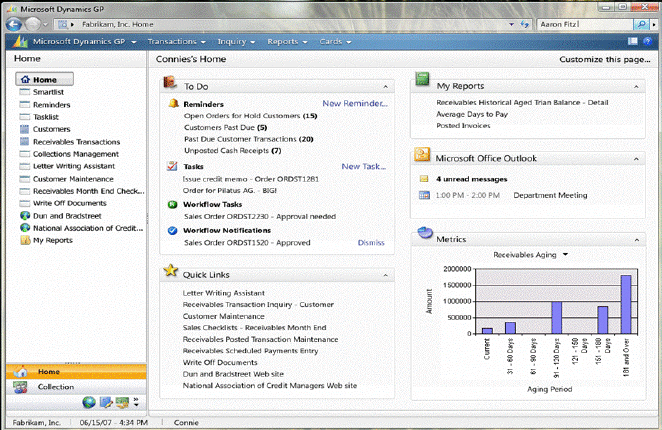Open the help question mark icon
Viewport: 662px width, 430px height.
point(647,41)
